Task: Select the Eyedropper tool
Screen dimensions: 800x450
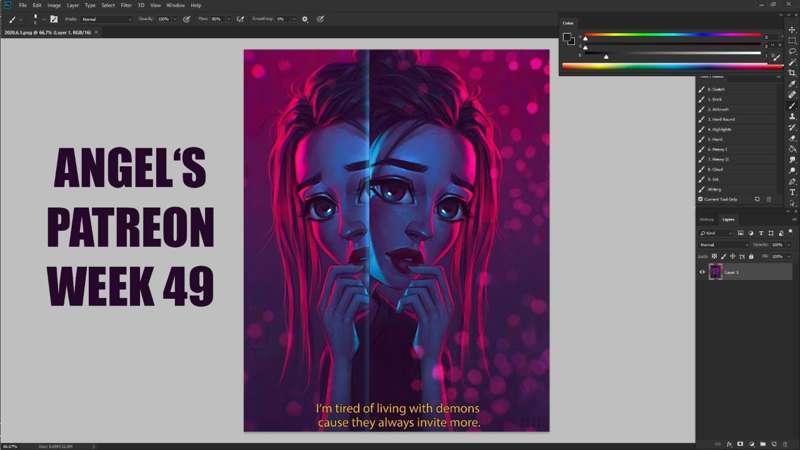Action: (792, 84)
